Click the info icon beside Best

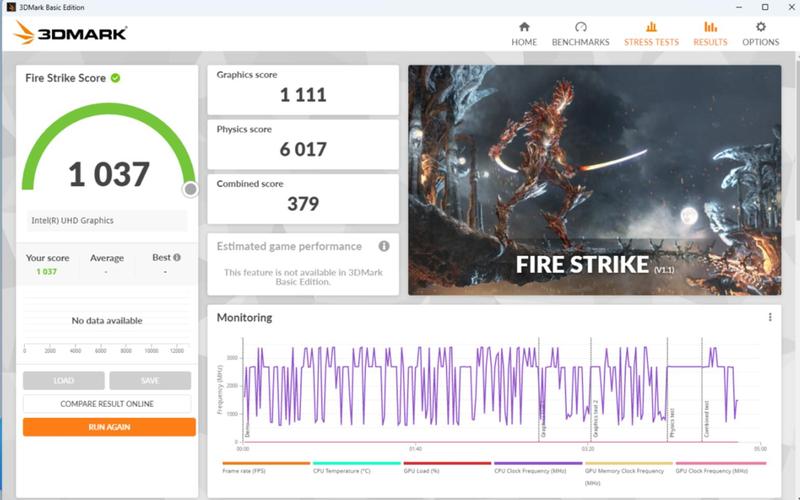(177, 257)
